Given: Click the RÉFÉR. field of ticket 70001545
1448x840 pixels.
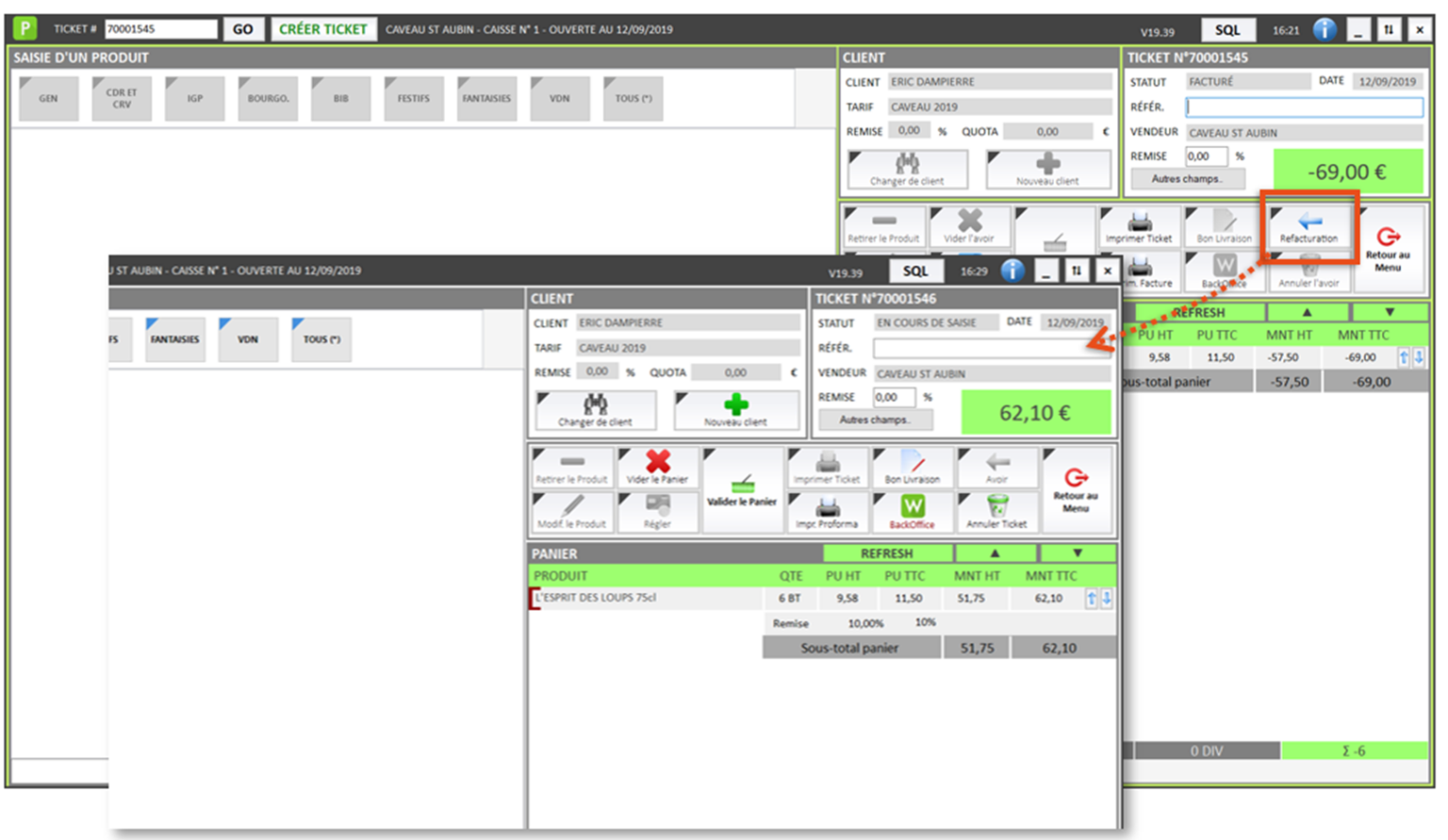Looking at the screenshot, I should (x=1304, y=107).
